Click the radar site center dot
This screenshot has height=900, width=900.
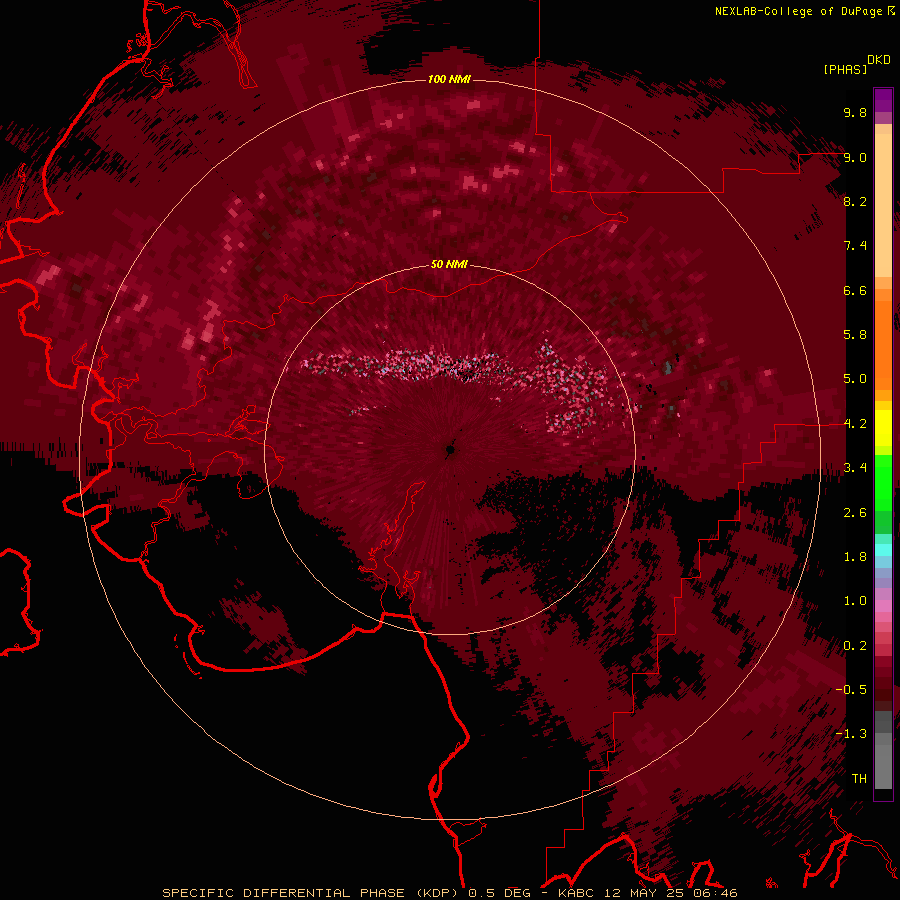(x=450, y=450)
